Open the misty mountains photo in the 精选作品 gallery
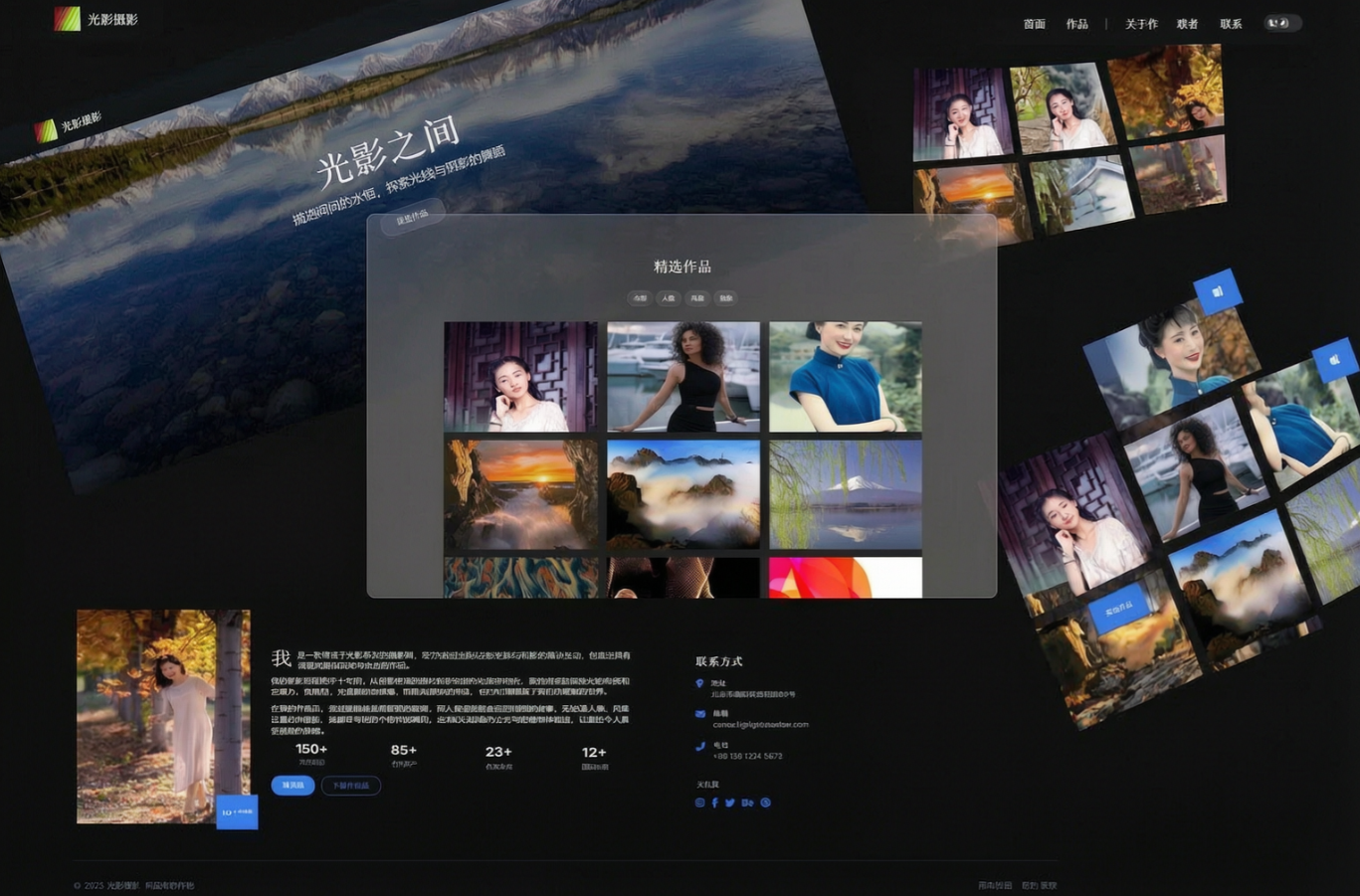This screenshot has width=1360, height=896. (682, 494)
